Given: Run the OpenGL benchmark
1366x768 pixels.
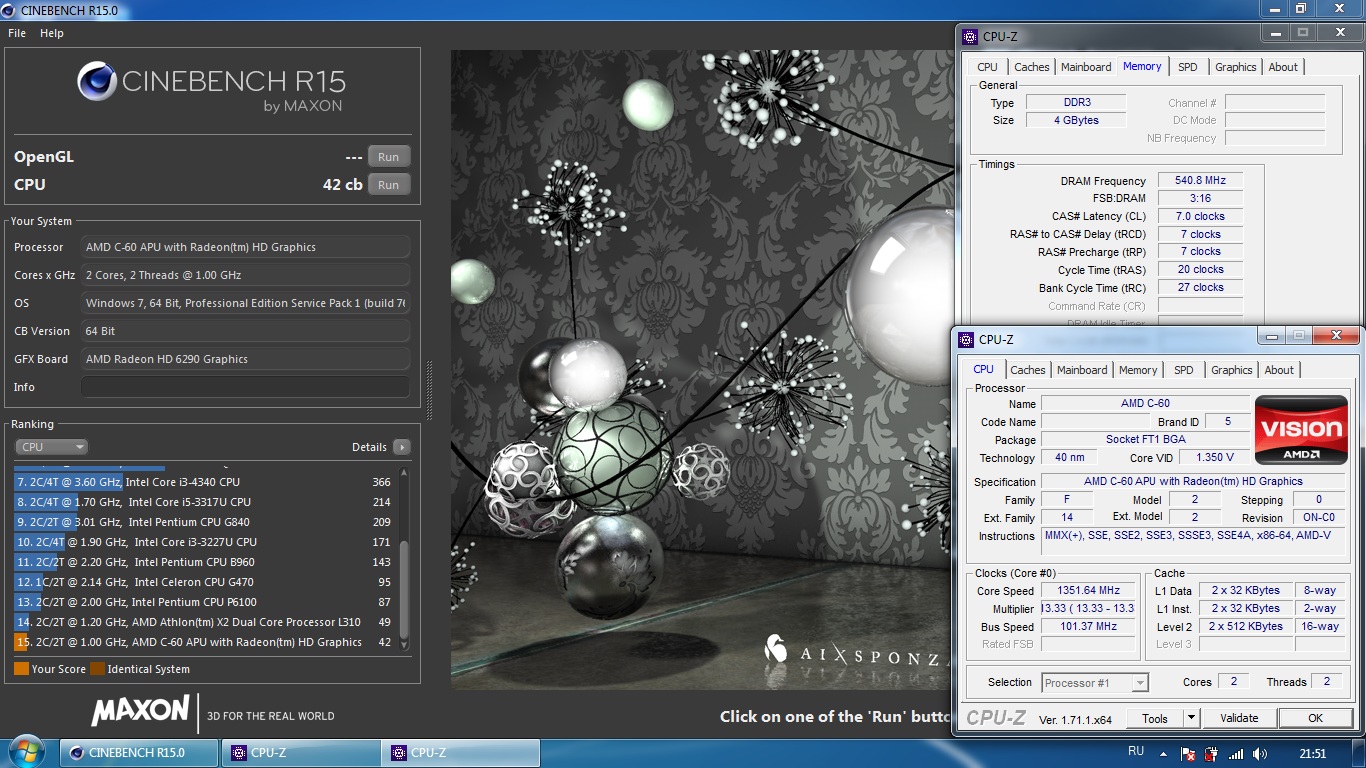Looking at the screenshot, I should 388,157.
